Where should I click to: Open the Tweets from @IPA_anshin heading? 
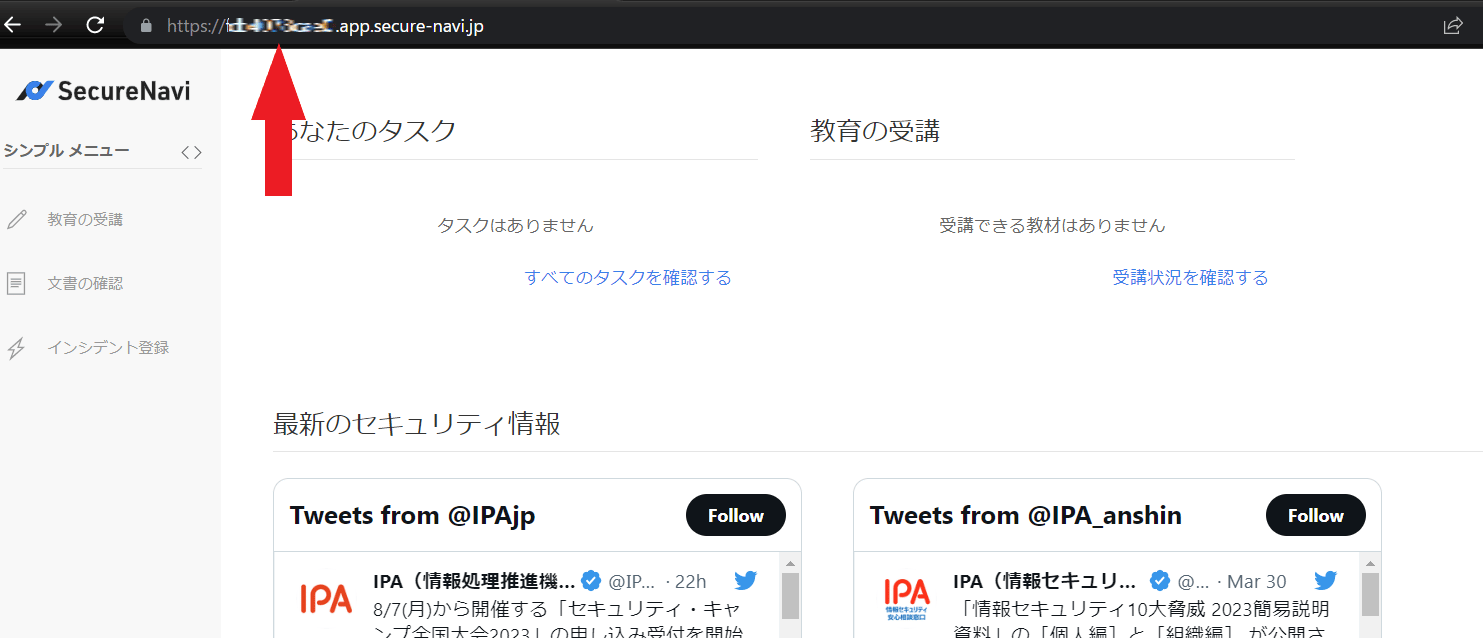click(x=1026, y=515)
